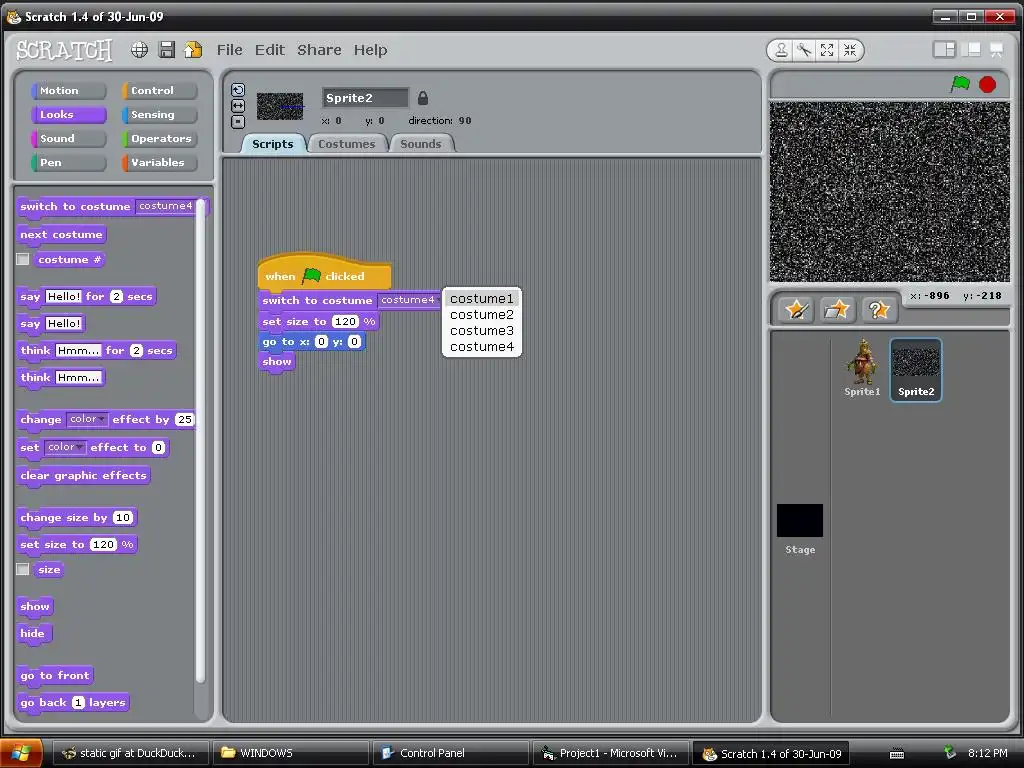Open the Operators blocks category

pyautogui.click(x=159, y=138)
